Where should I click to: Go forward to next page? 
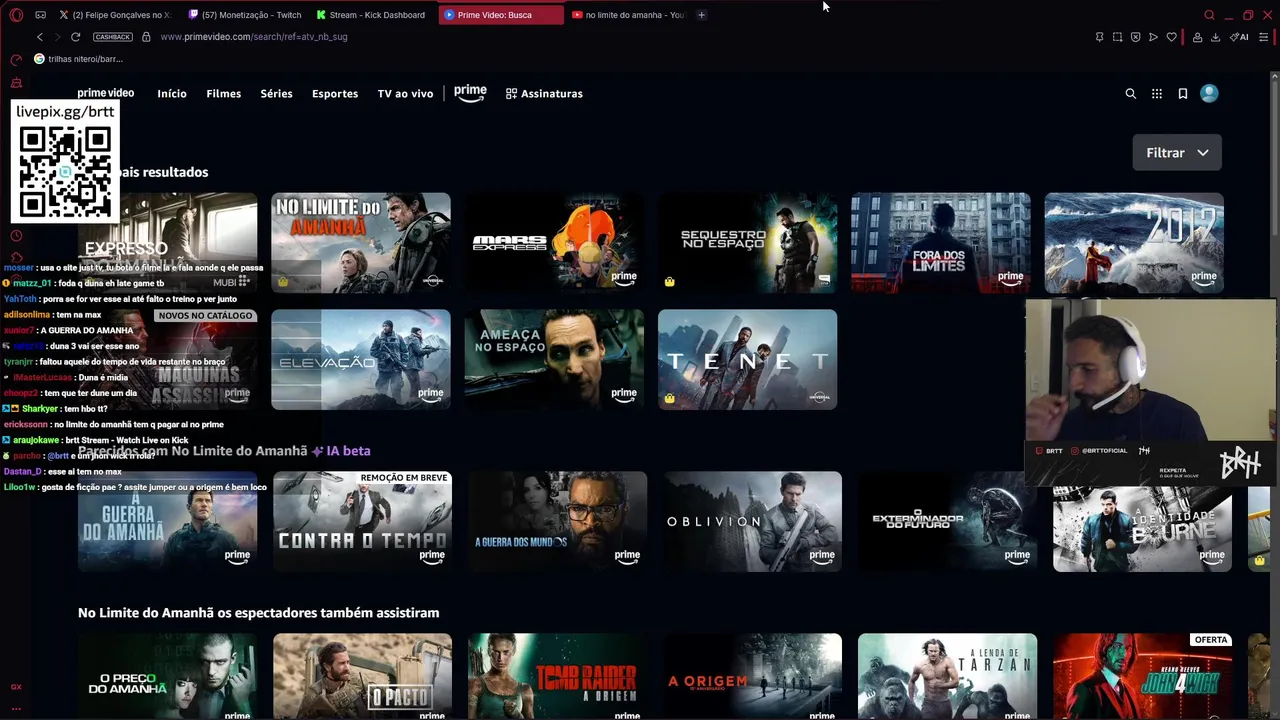pos(57,37)
